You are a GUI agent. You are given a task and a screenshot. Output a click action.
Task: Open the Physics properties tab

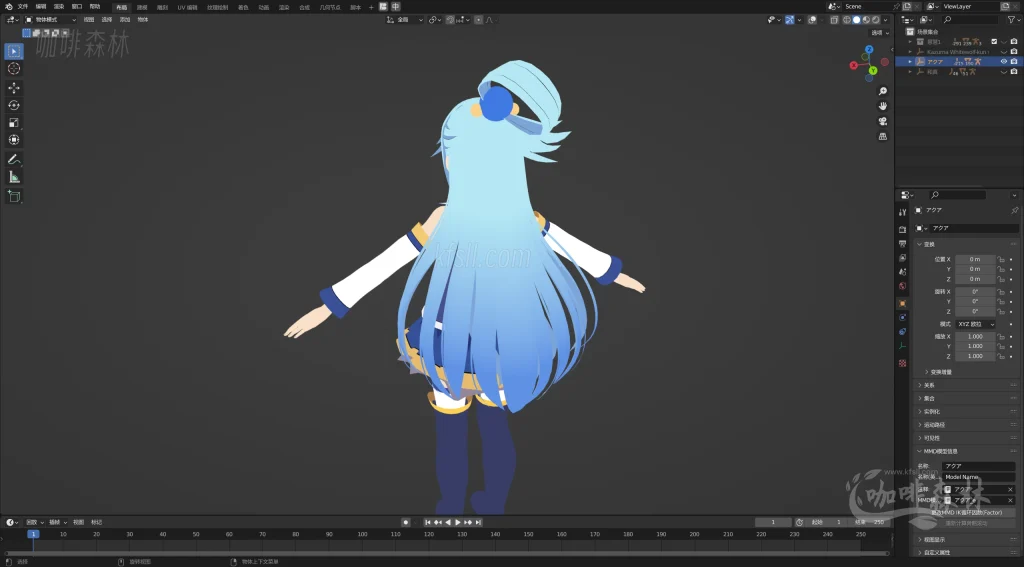903,317
